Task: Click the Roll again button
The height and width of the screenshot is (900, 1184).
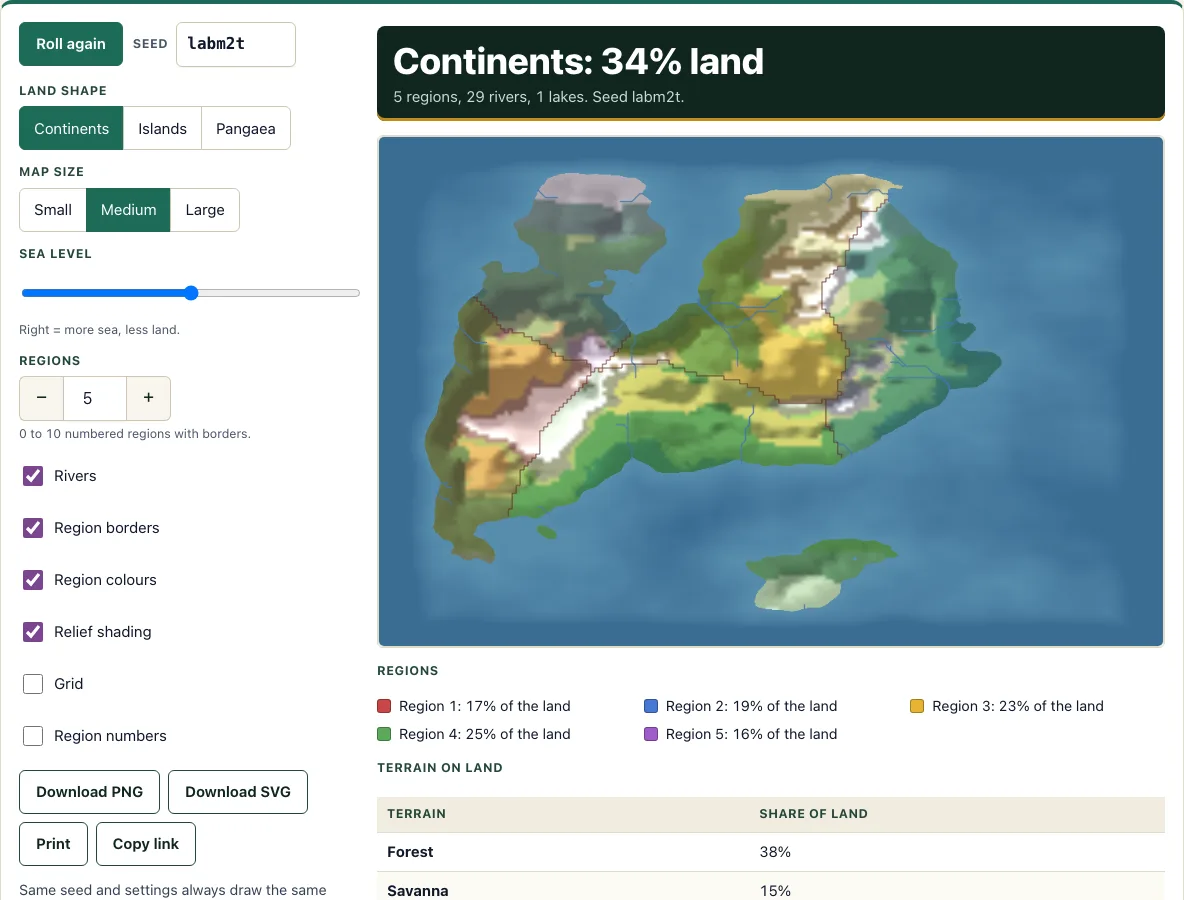Action: point(71,44)
